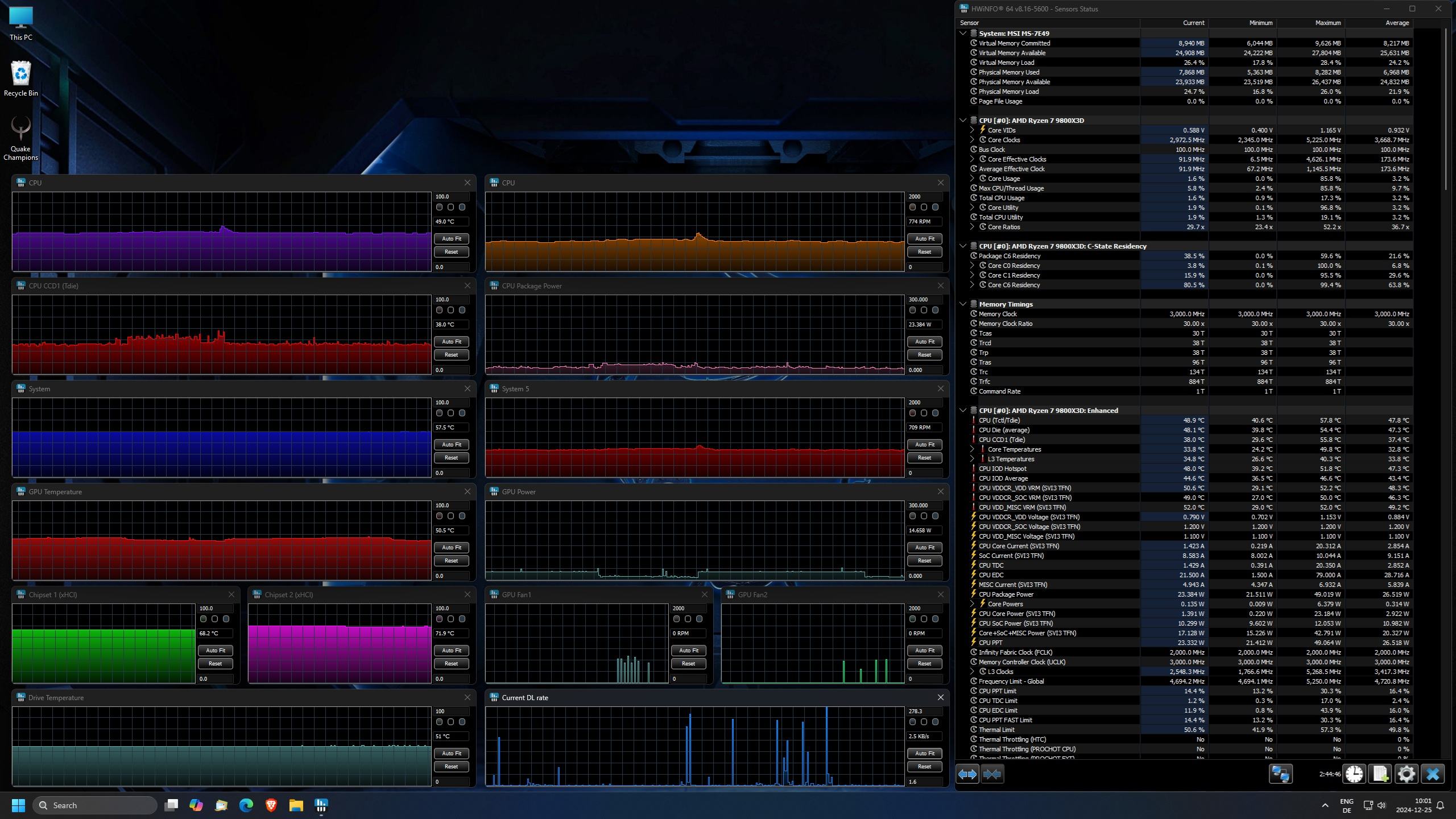Click Auto Fit in the GPU Fan2 graph
Screen dimensions: 1456x819
point(924,651)
